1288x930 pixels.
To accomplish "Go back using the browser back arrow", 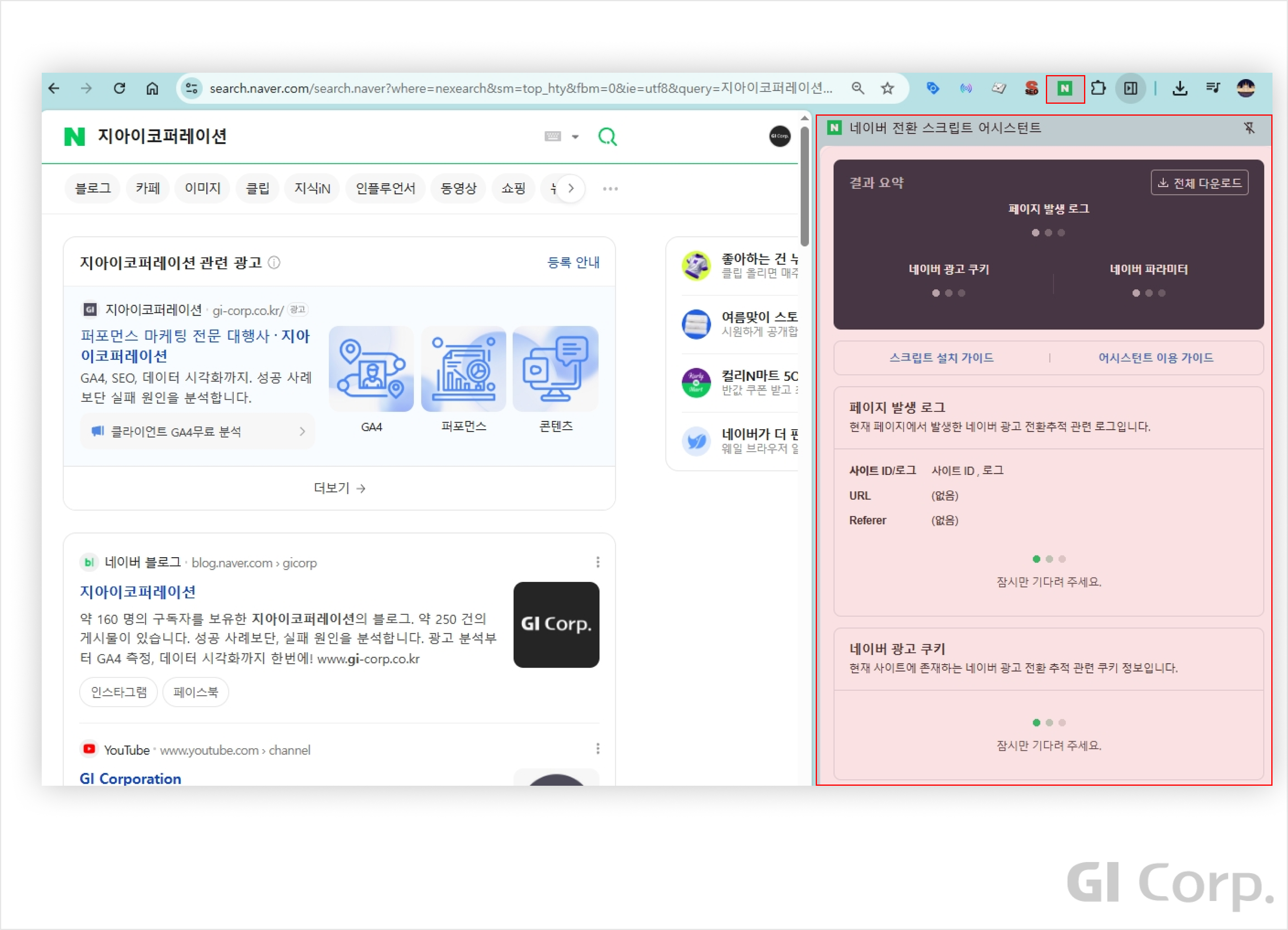I will tap(54, 89).
